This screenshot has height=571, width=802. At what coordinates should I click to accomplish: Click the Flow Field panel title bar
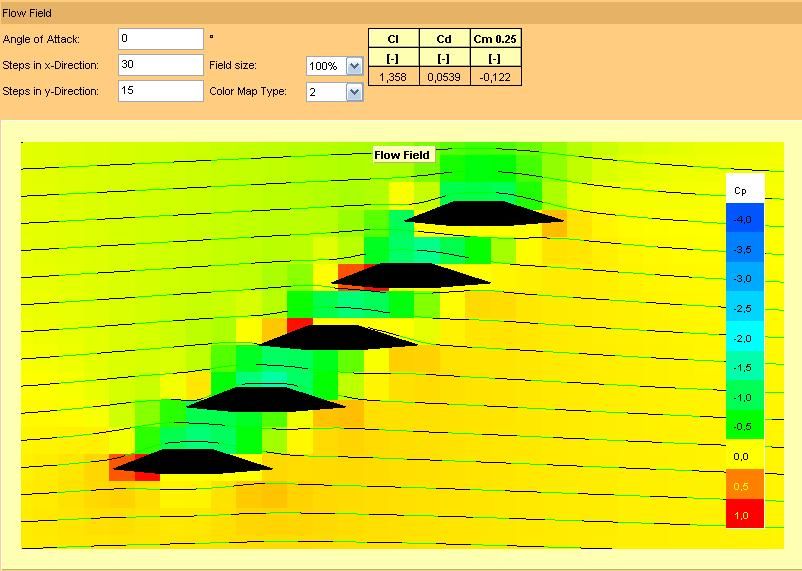[x=401, y=13]
